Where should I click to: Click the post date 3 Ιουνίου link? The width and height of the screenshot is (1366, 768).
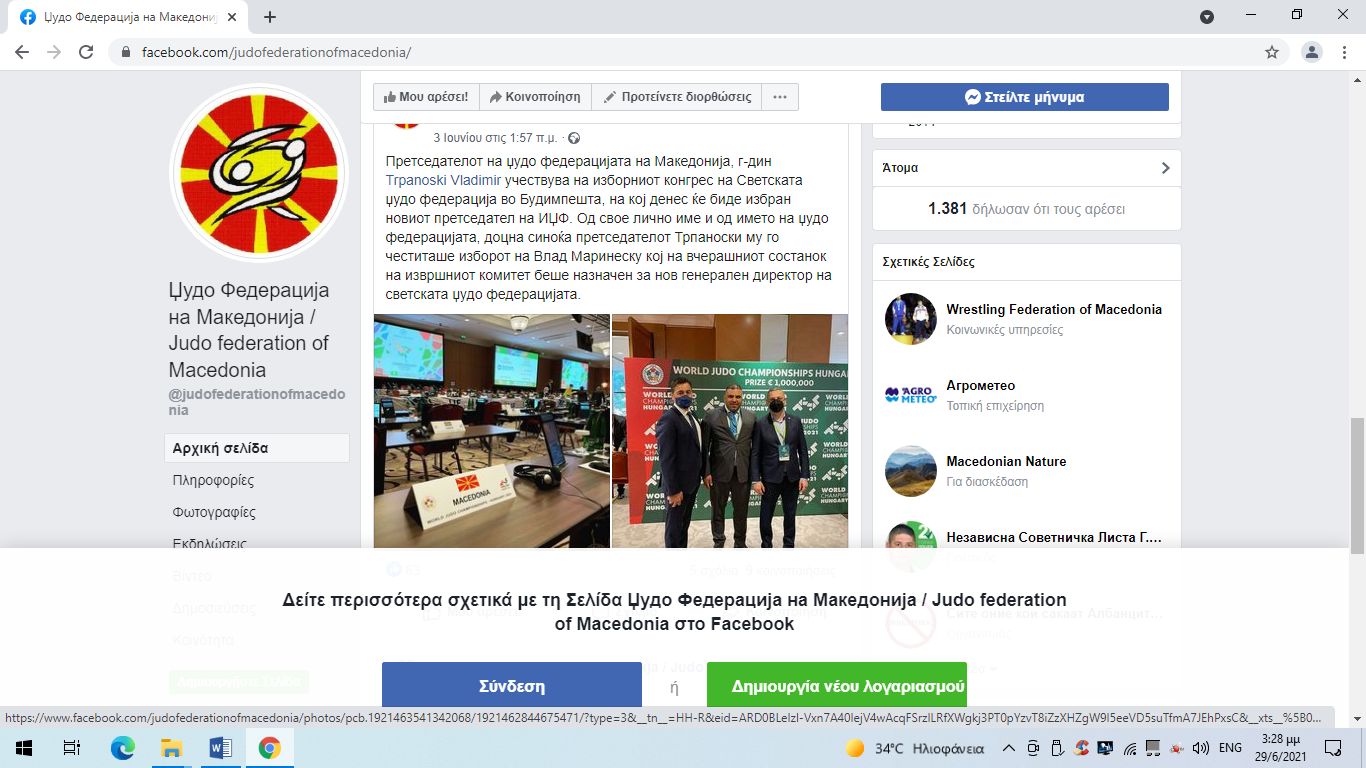tap(495, 138)
